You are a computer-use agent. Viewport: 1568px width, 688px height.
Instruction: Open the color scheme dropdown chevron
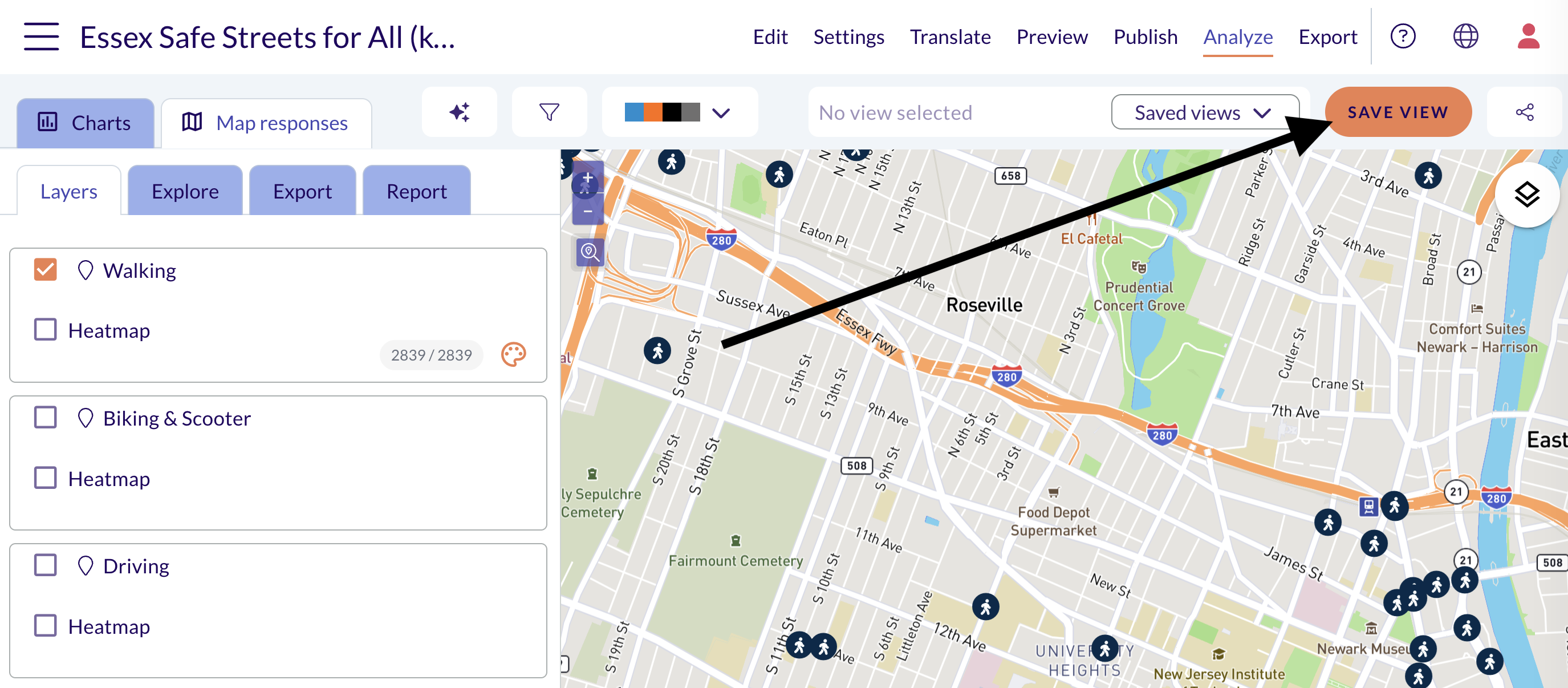coord(721,112)
